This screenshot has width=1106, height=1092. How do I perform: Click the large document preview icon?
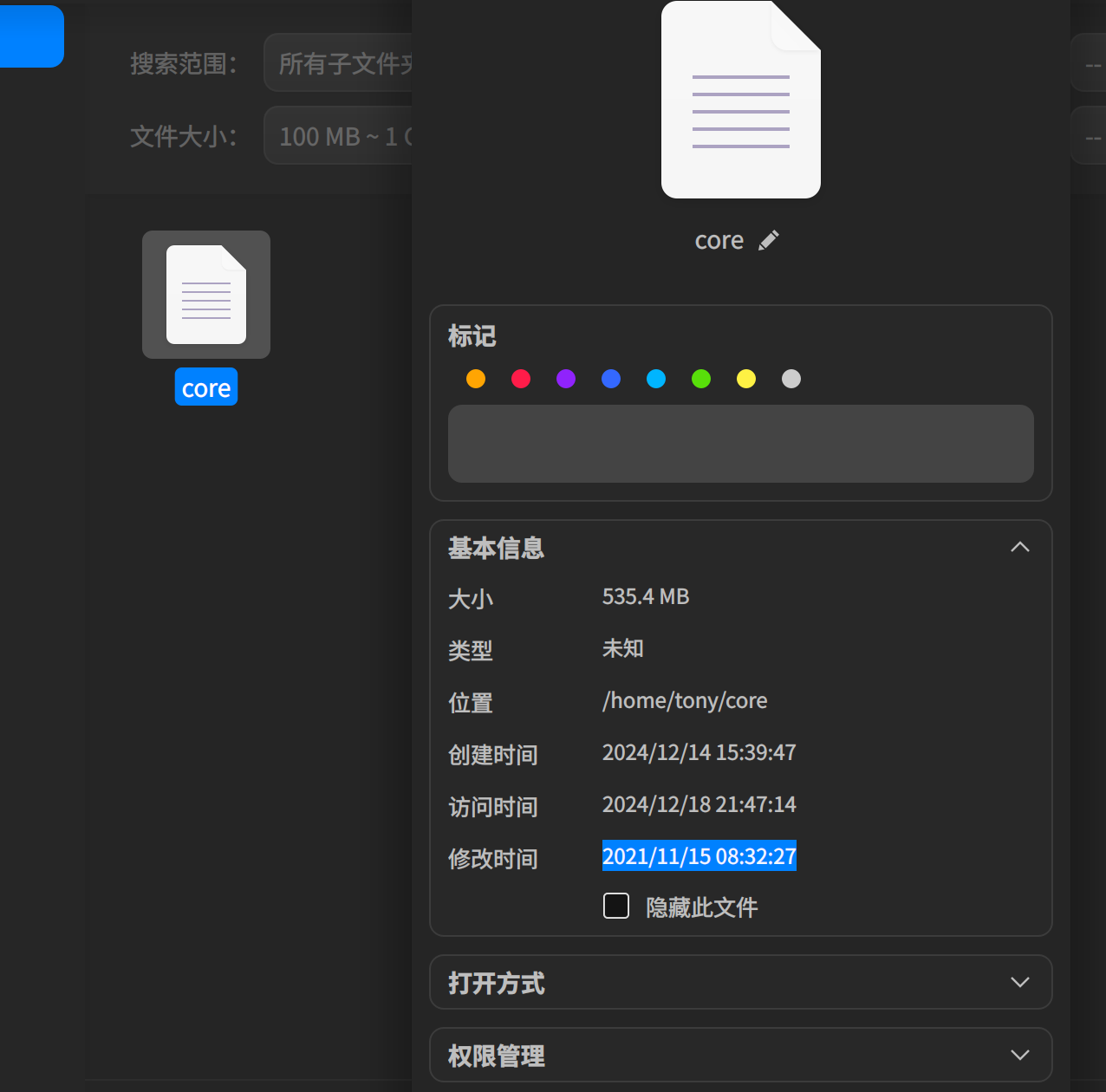coord(741,100)
